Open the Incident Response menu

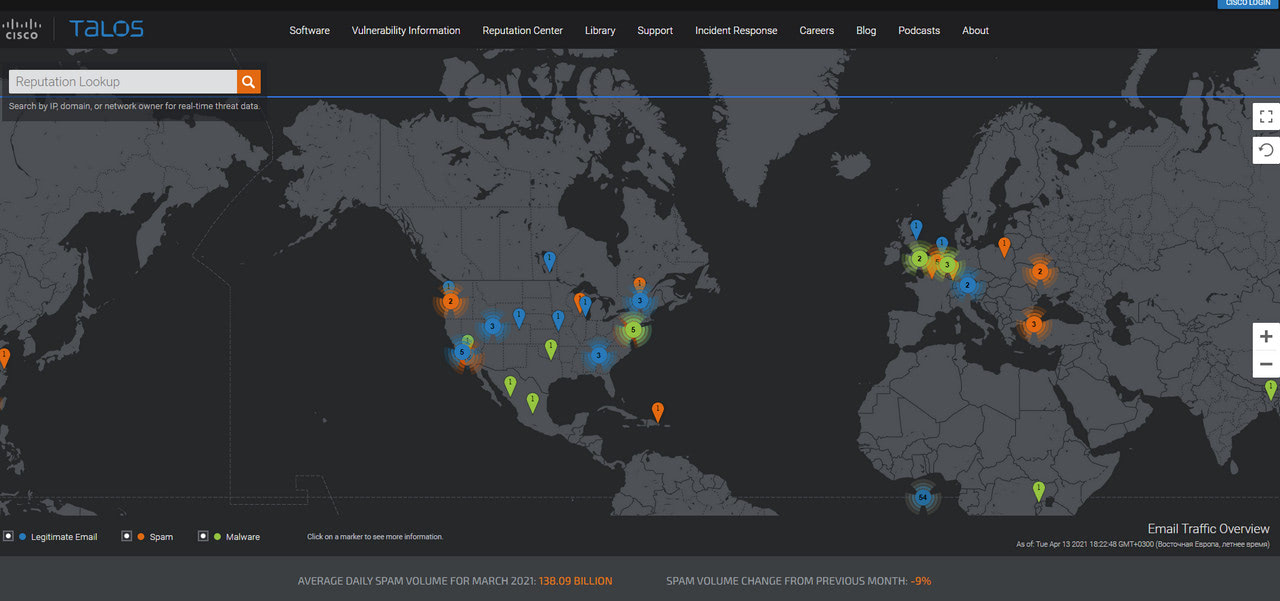736,31
